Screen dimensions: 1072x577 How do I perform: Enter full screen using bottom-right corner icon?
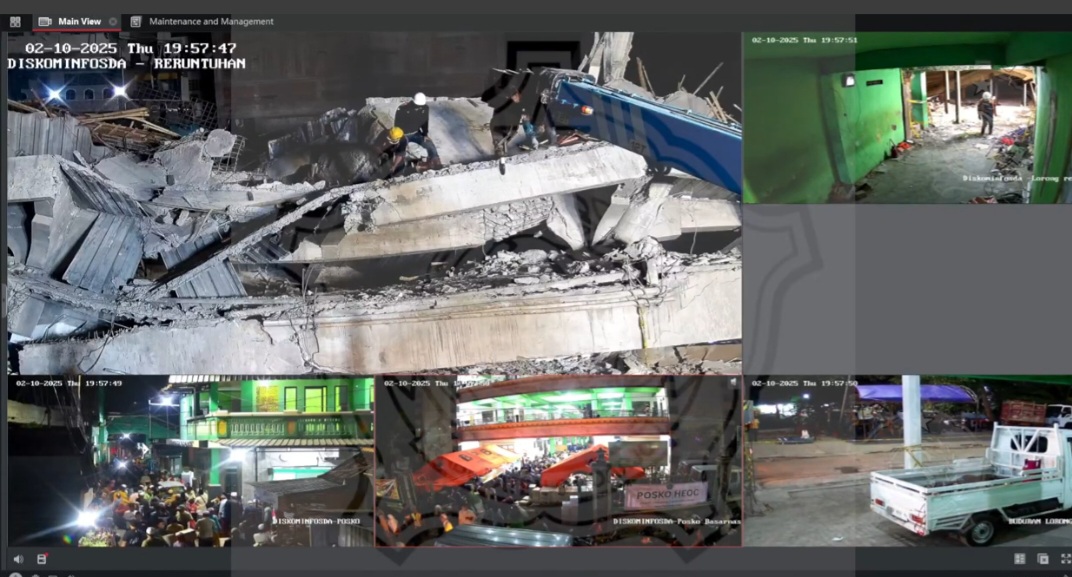pos(1065,559)
